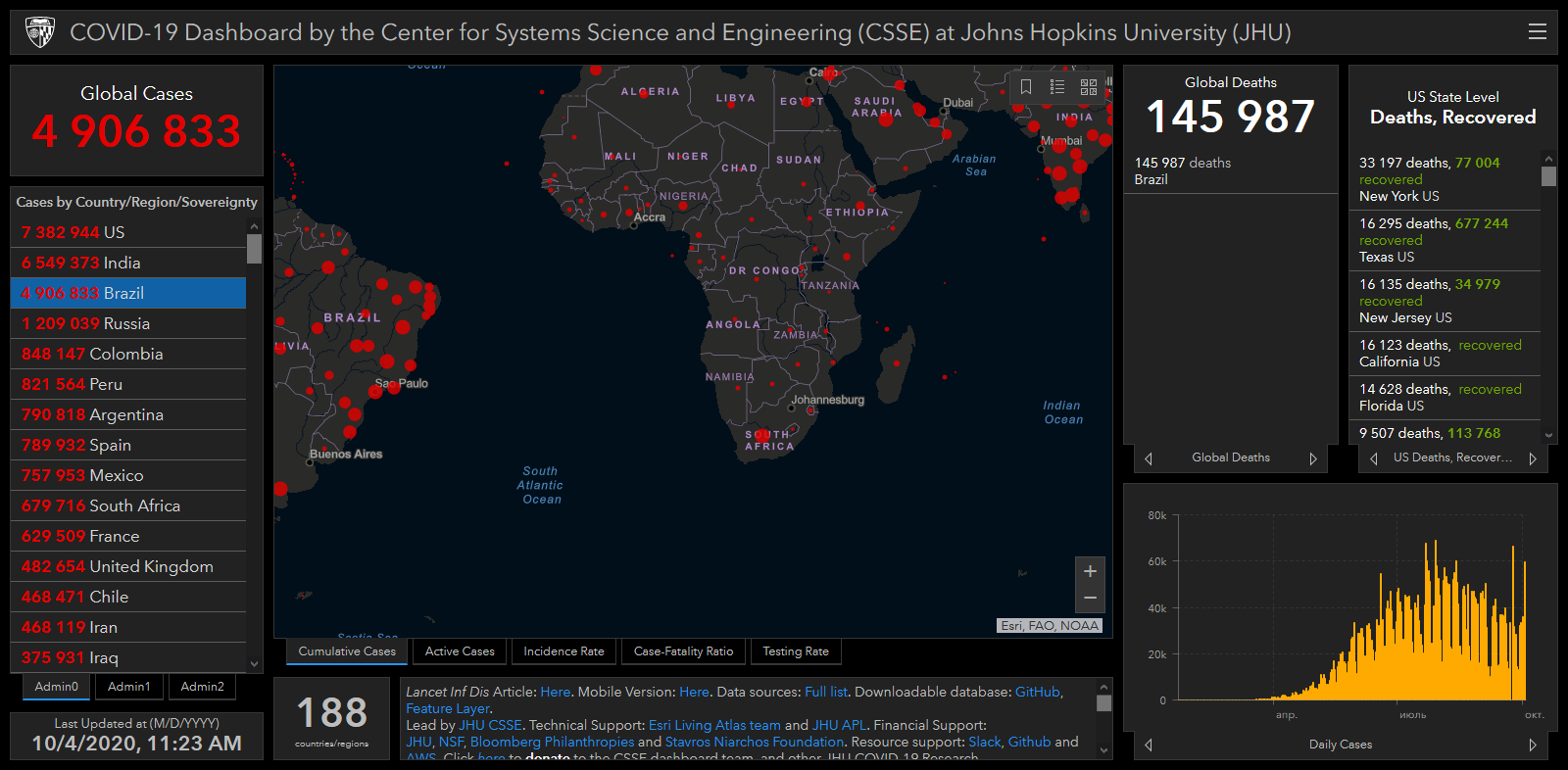Open Incidence Rate tab
1568x770 pixels.
pyautogui.click(x=563, y=651)
